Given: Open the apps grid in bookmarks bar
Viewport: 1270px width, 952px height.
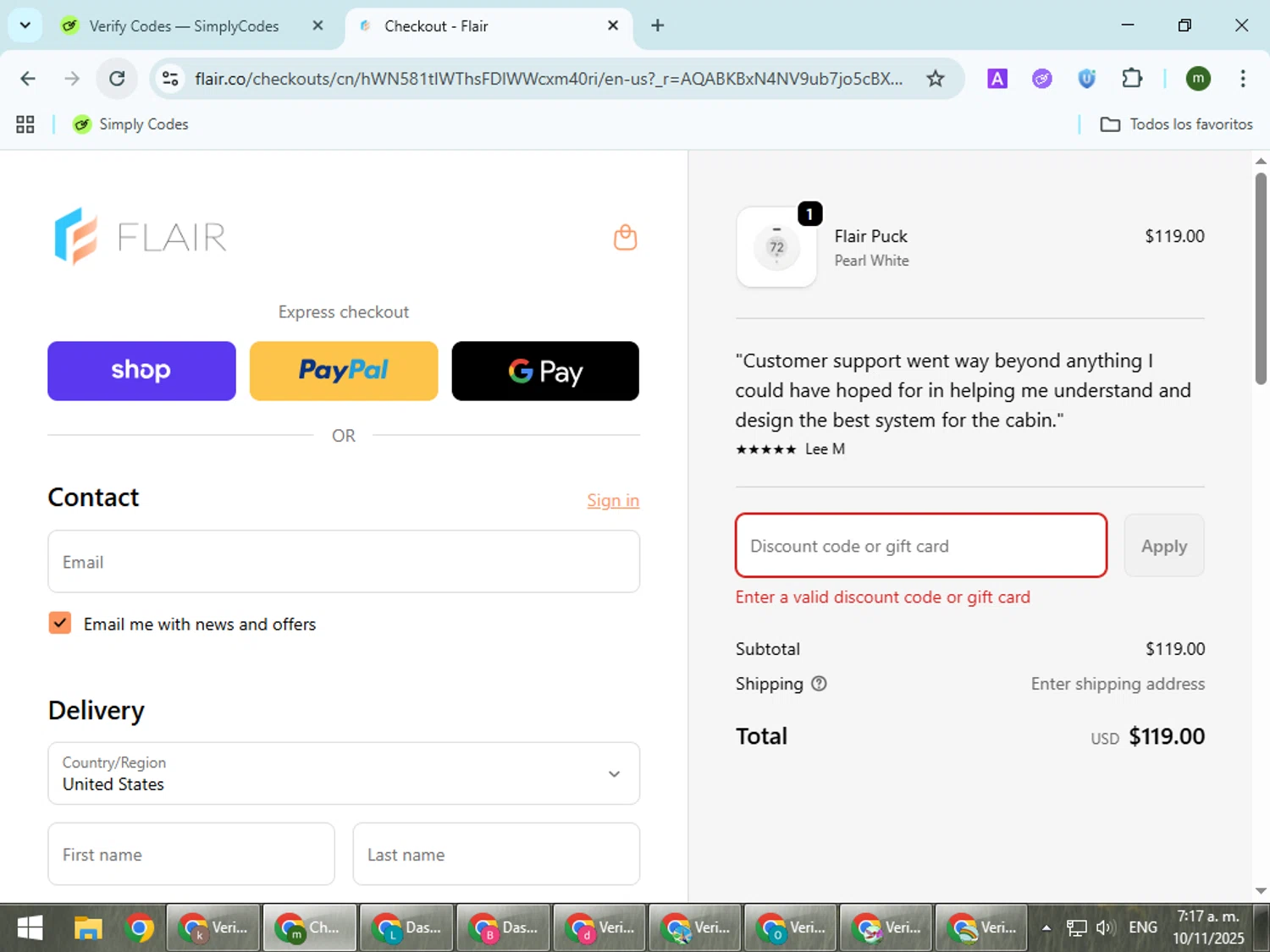Looking at the screenshot, I should coord(25,124).
